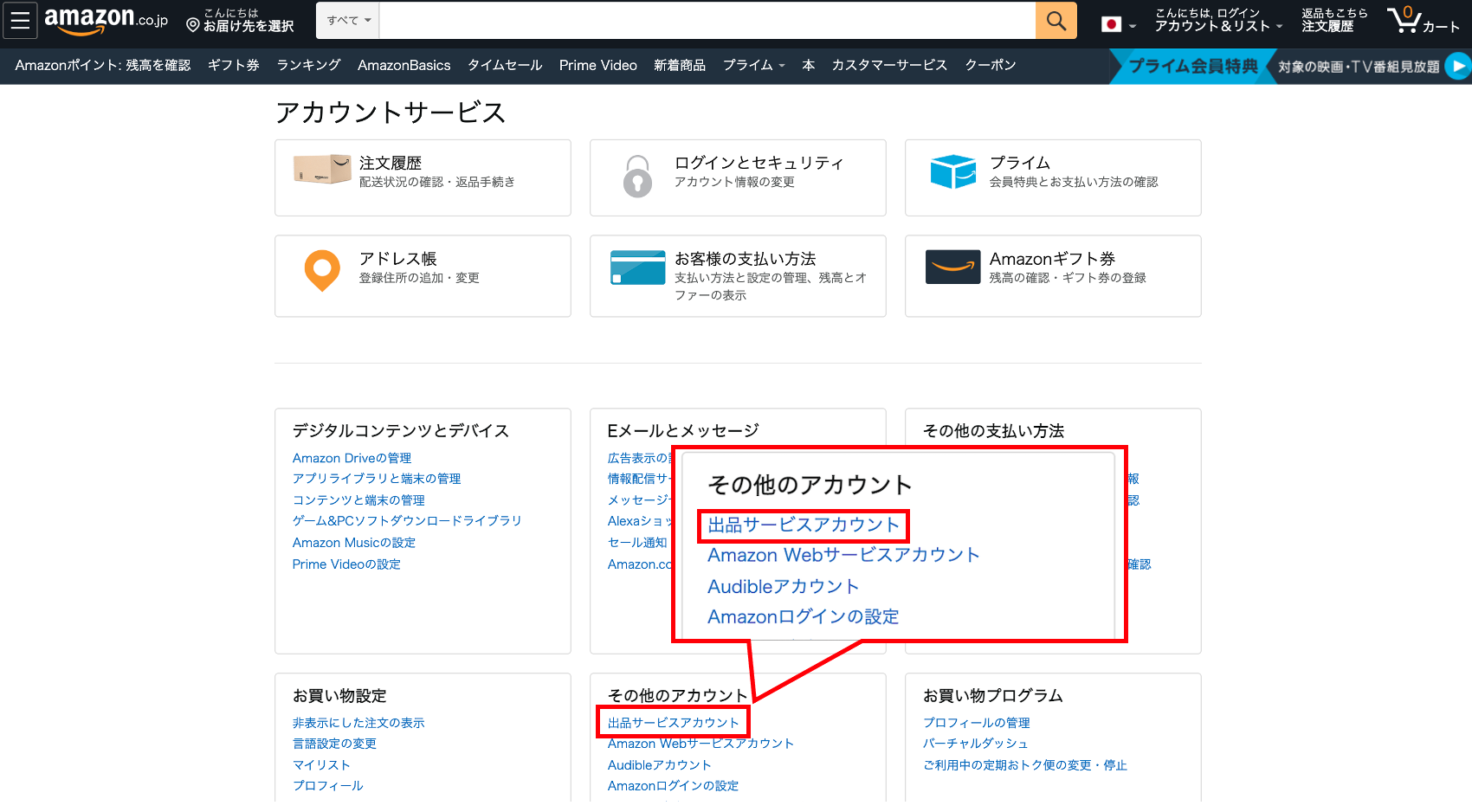Open Prime Videoの設定 link
The width and height of the screenshot is (1472, 812).
[x=346, y=564]
